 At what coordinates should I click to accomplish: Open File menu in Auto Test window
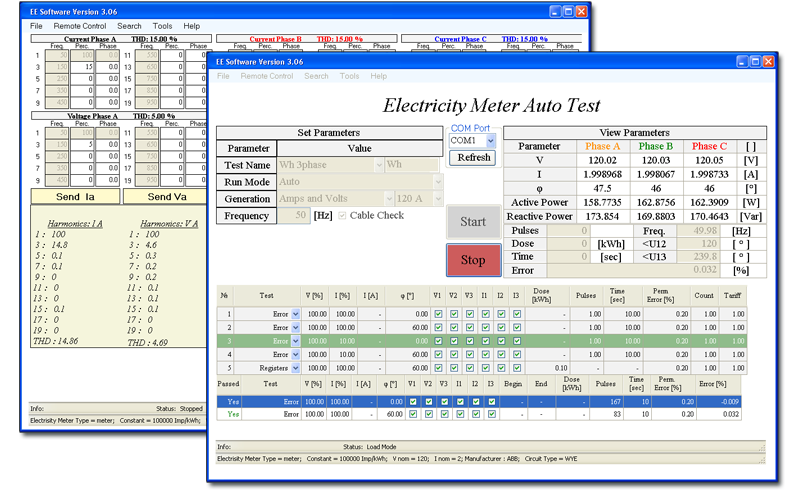[223, 76]
